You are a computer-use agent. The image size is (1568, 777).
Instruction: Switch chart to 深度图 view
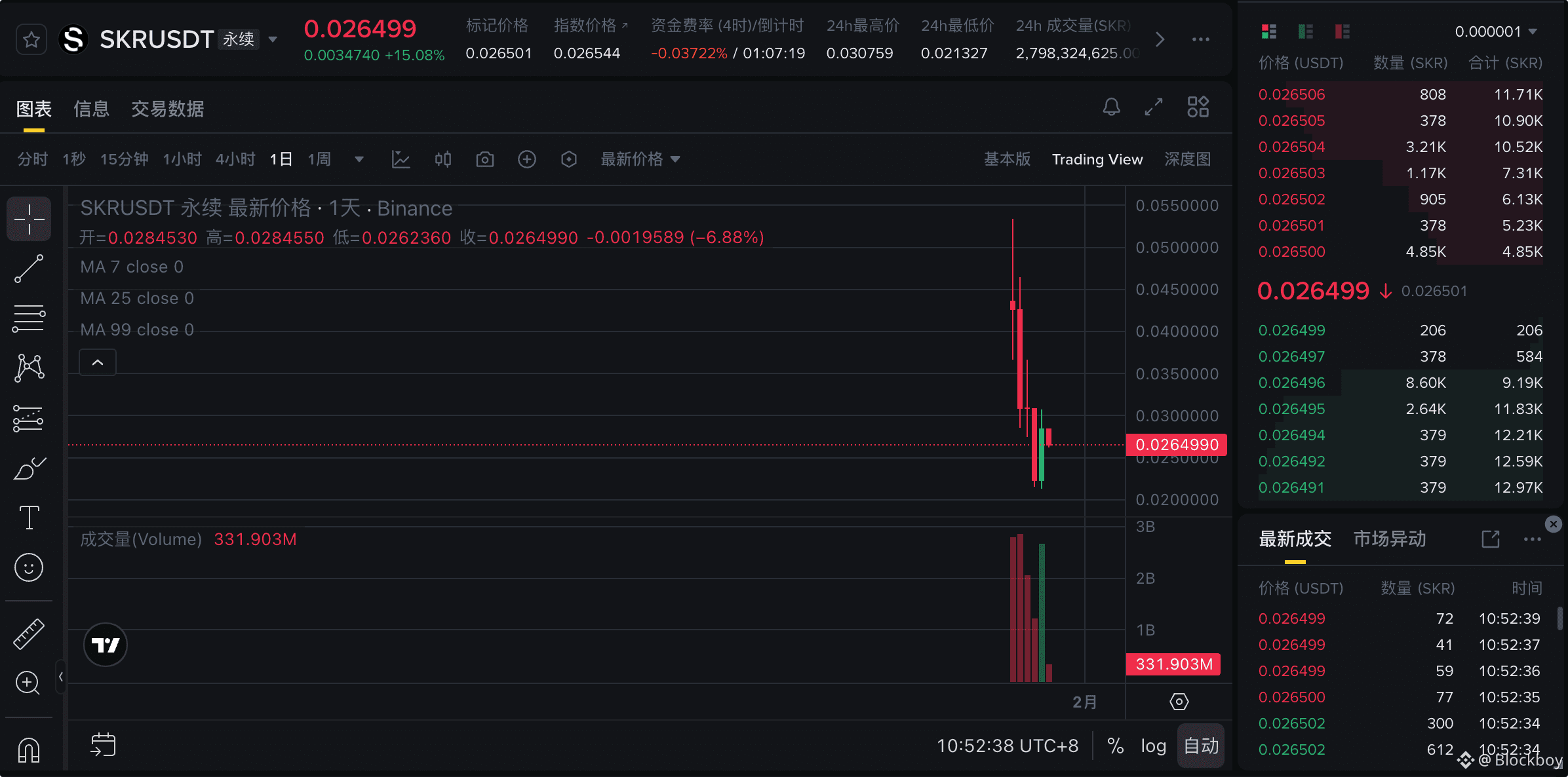(x=1186, y=159)
